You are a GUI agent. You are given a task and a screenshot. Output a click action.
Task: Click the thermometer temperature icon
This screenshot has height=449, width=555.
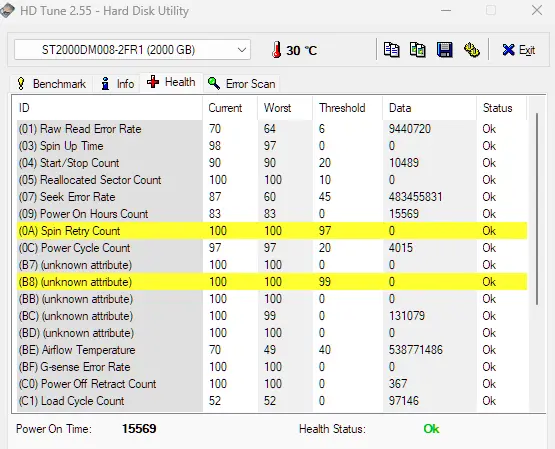276,50
